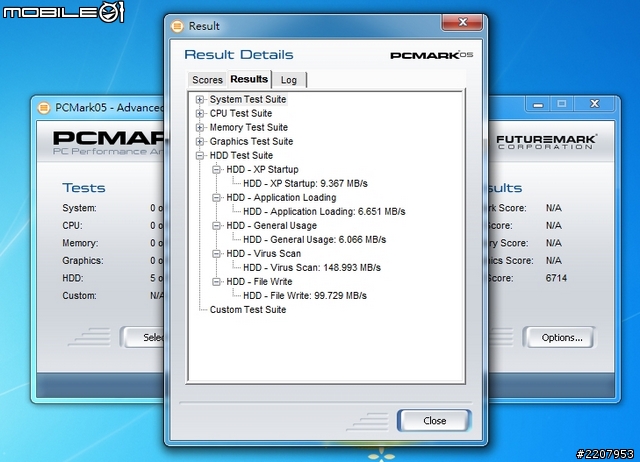
Task: Close the Result dialog via title bar X
Action: [462, 22]
